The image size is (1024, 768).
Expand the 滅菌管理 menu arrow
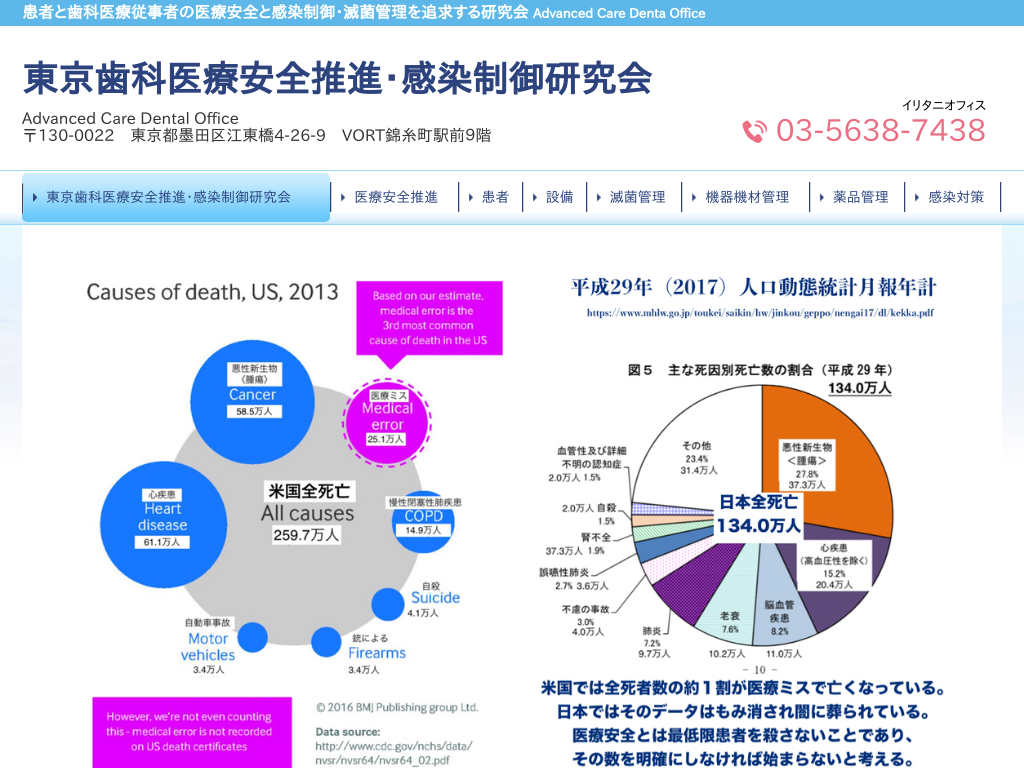[x=599, y=198]
